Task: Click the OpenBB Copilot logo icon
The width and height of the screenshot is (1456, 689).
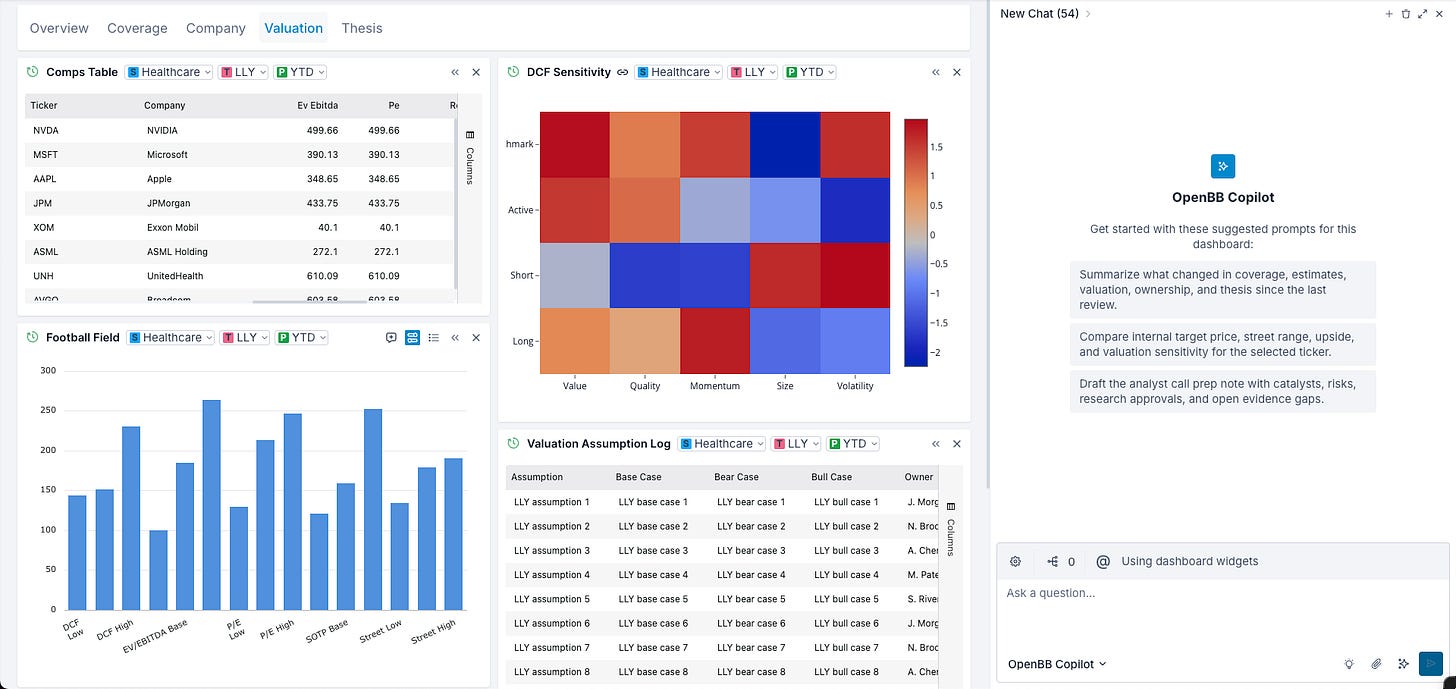Action: click(x=1223, y=166)
